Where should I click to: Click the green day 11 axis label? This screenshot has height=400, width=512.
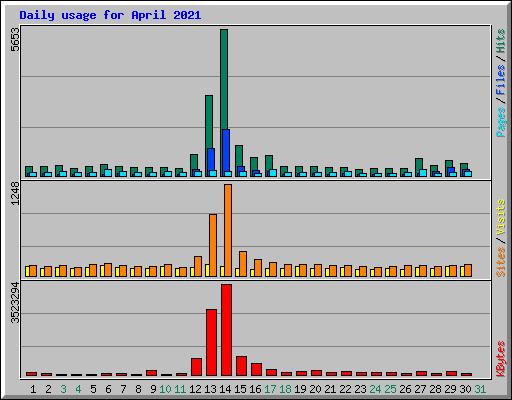[x=180, y=389]
